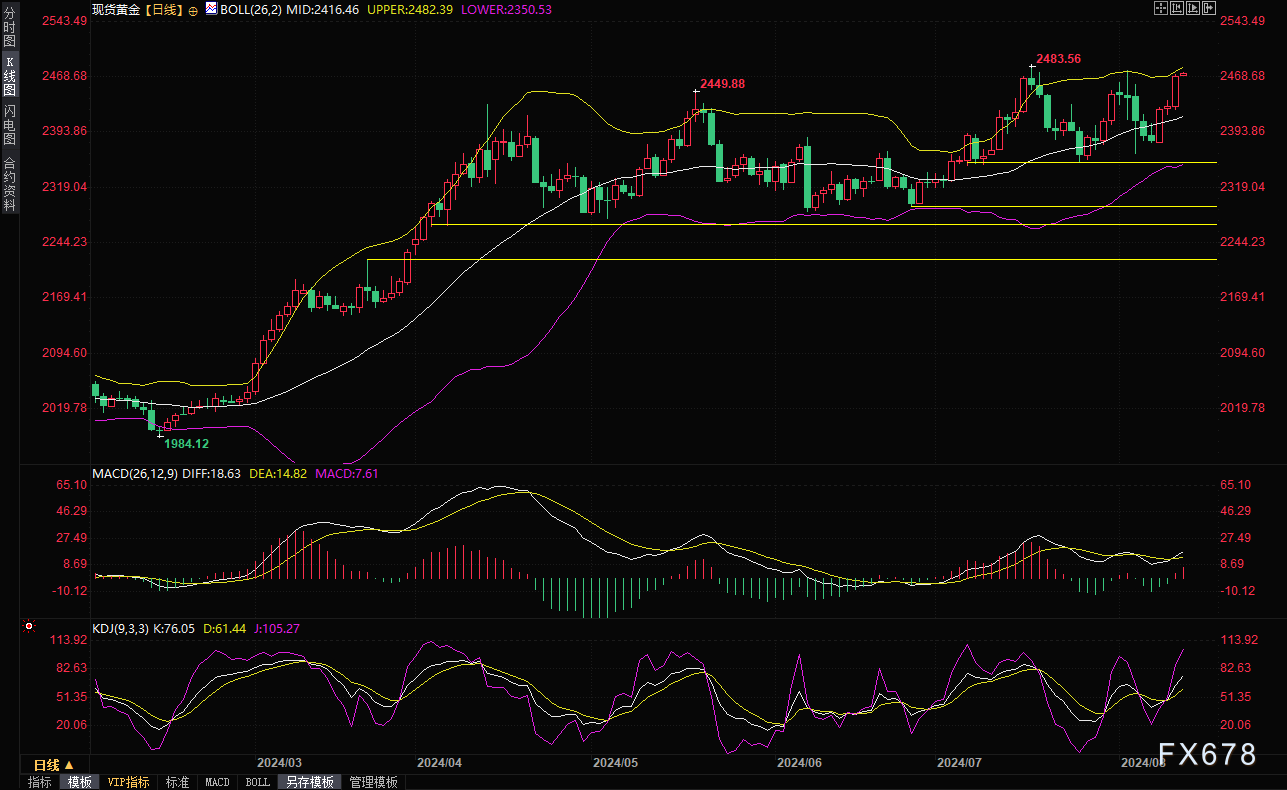Click the UPPER:2482.39 value
Image resolution: width=1287 pixels, height=790 pixels.
(x=412, y=9)
